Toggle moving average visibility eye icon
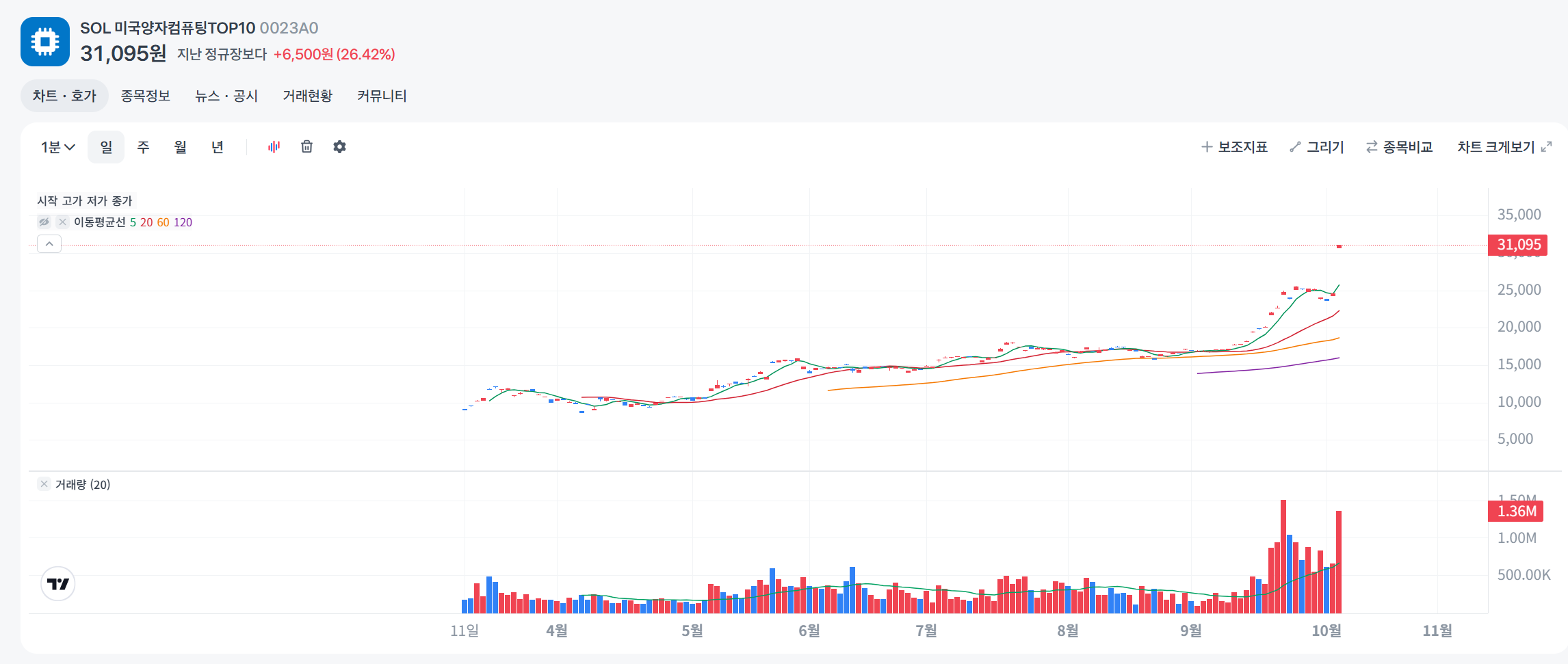Image resolution: width=1568 pixels, height=664 pixels. 44,222
